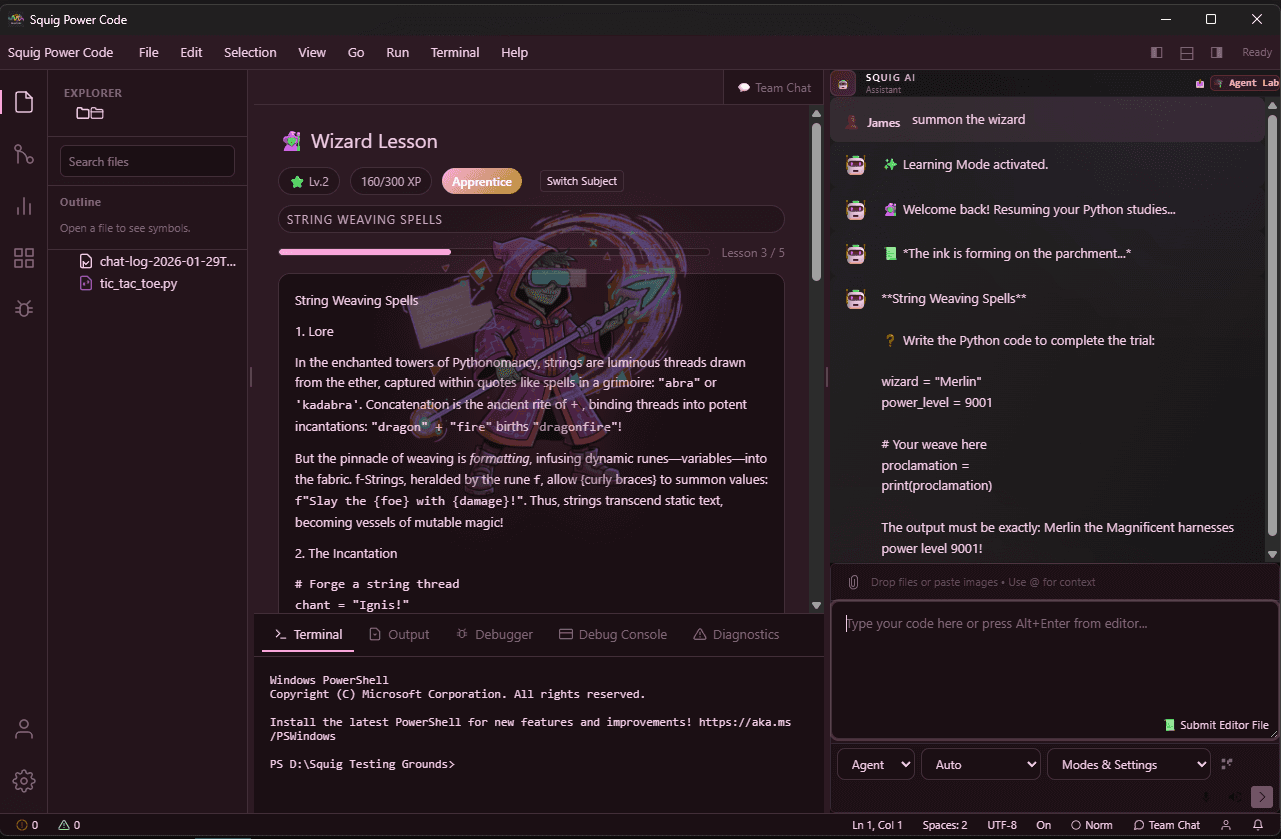Image resolution: width=1281 pixels, height=839 pixels.
Task: Click the attachment paperclip icon
Action: [x=852, y=581]
